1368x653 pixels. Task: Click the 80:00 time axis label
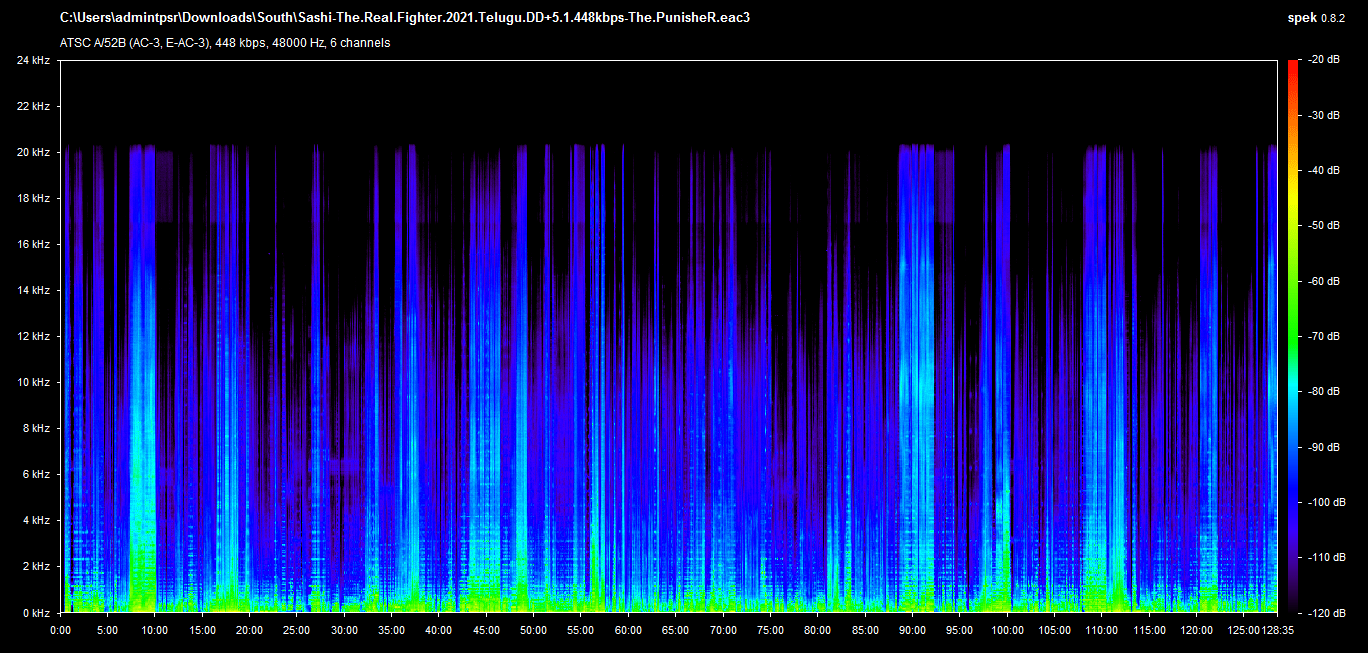point(818,630)
